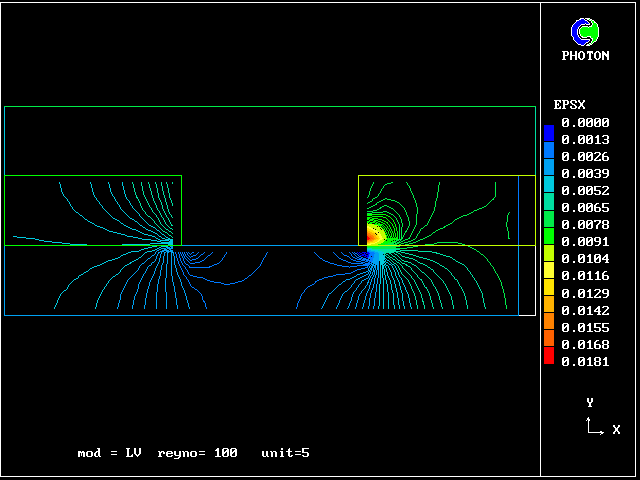This screenshot has height=480, width=640.
Task: Click the 0.0091 legend value
Action: pyautogui.click(x=585, y=242)
